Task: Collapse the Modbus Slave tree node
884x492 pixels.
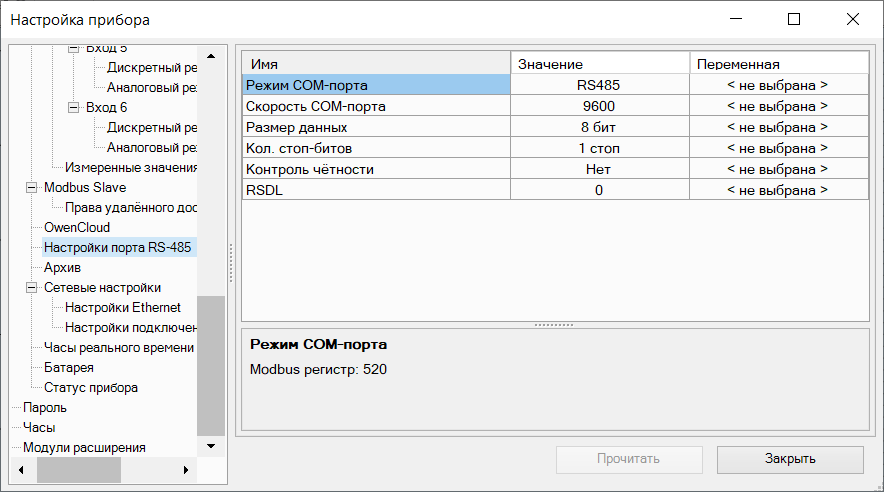Action: [31, 188]
